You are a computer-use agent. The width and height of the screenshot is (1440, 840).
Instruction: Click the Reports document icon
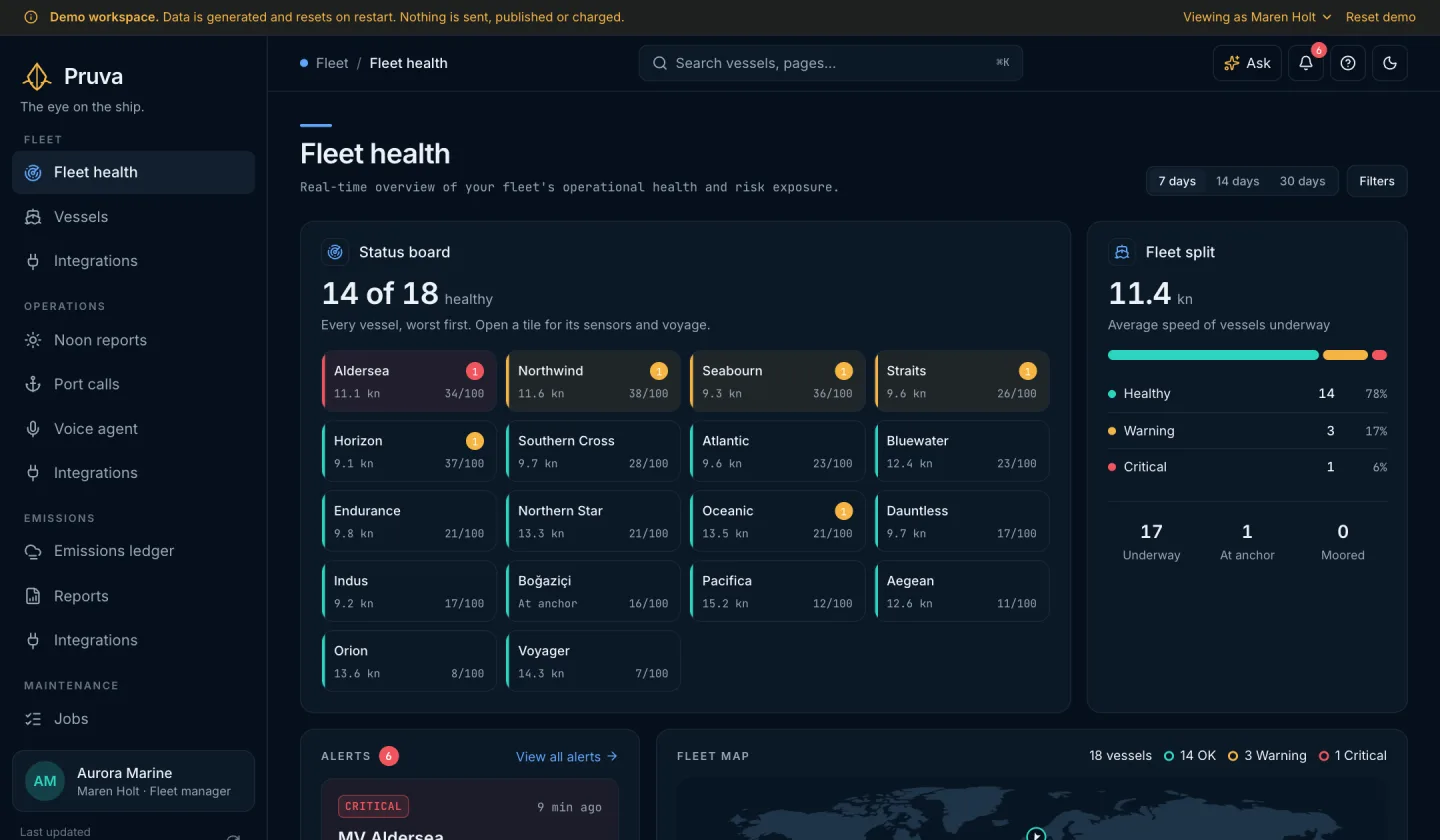[33, 596]
